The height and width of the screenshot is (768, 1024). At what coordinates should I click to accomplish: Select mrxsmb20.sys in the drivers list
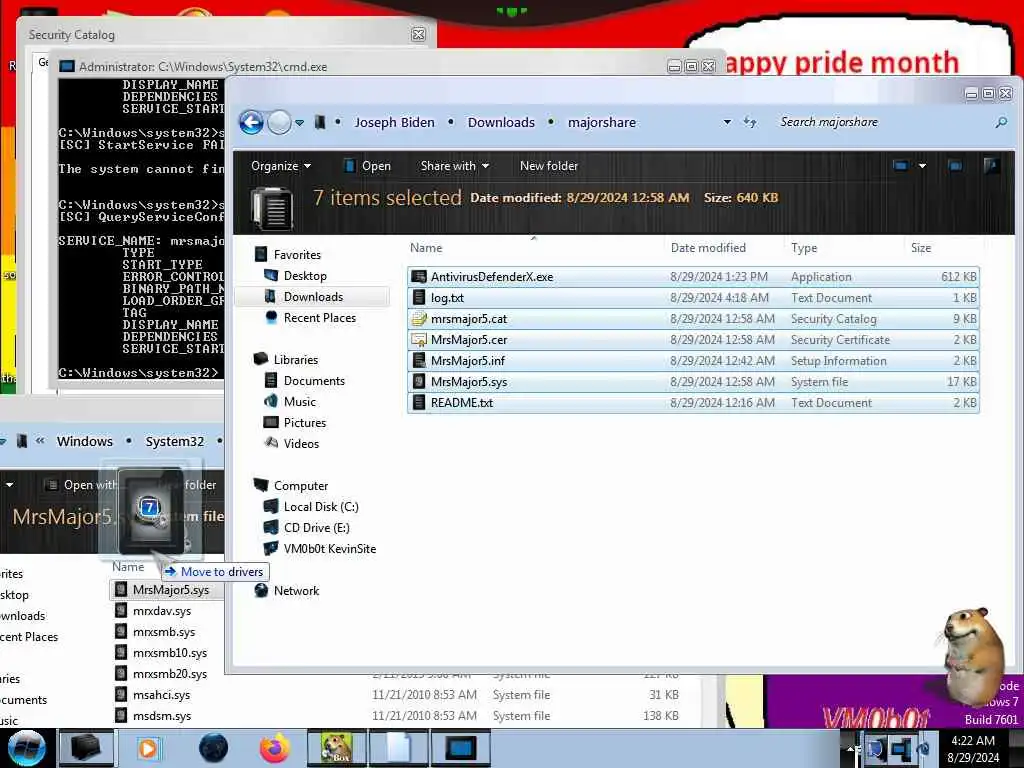170,674
